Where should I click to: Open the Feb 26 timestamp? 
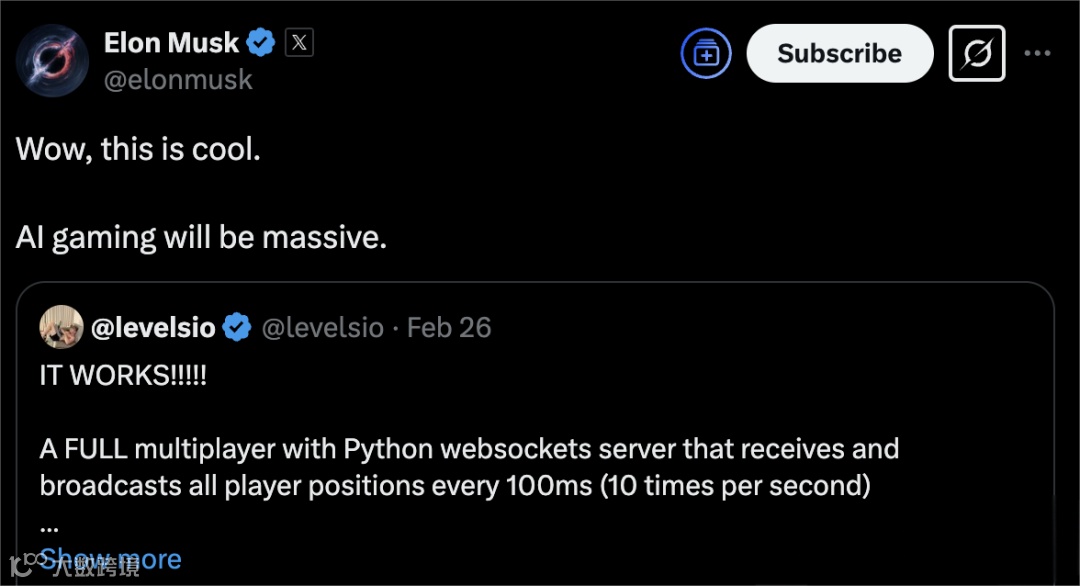click(449, 328)
